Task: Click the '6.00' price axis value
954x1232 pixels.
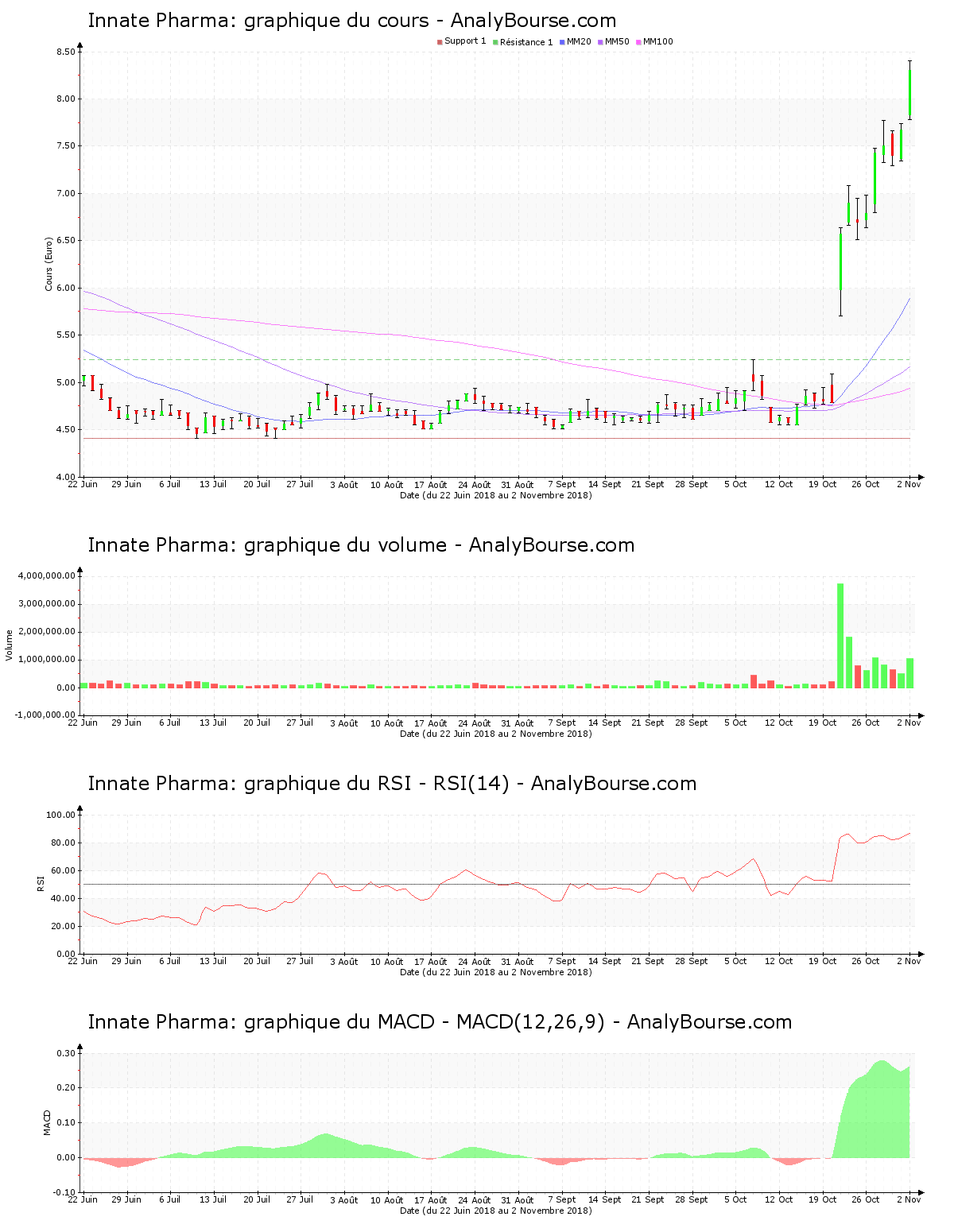Action: point(66,289)
